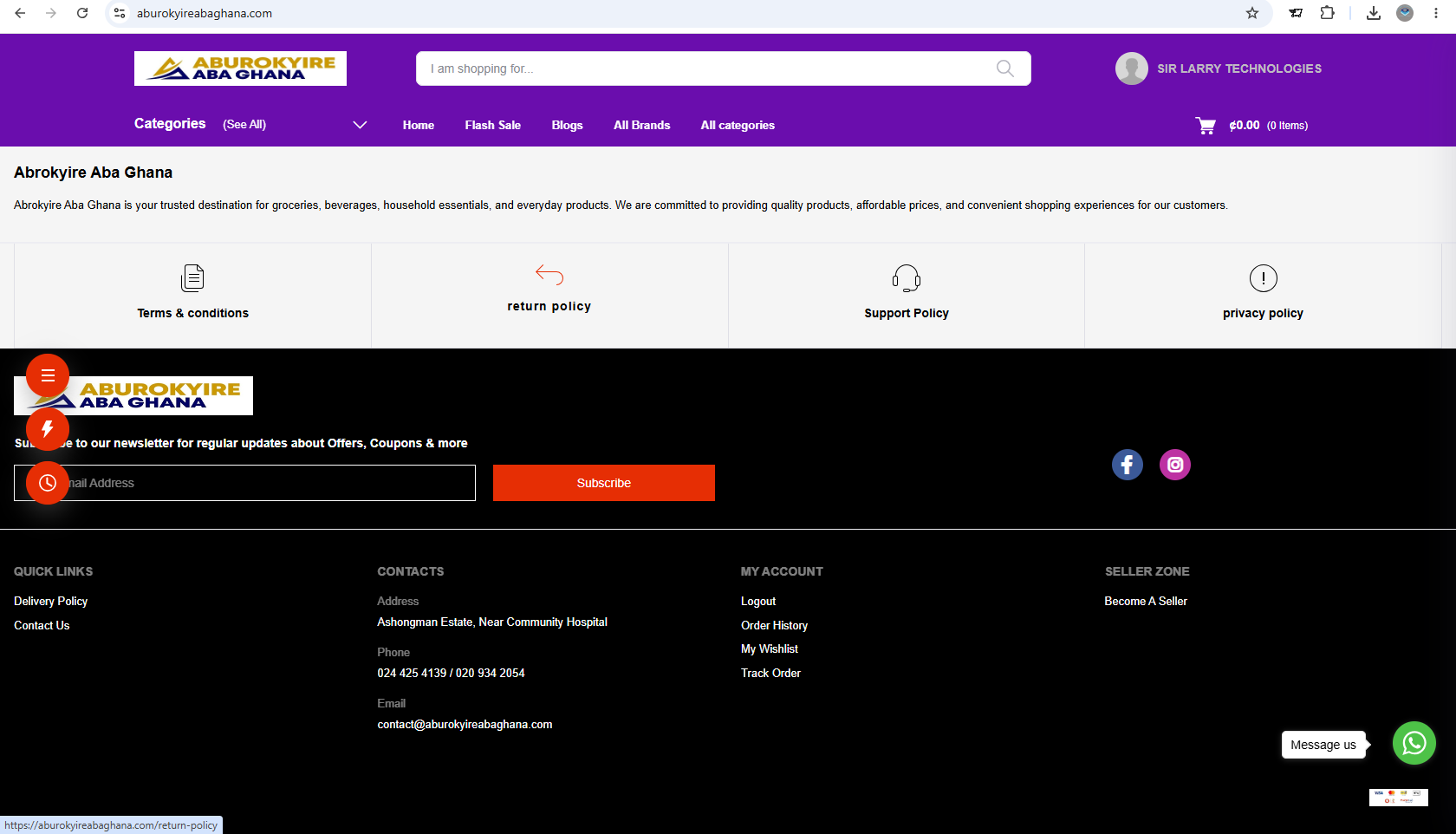Focus the newsletter Email Address field
This screenshot has width=1456, height=834.
point(244,483)
